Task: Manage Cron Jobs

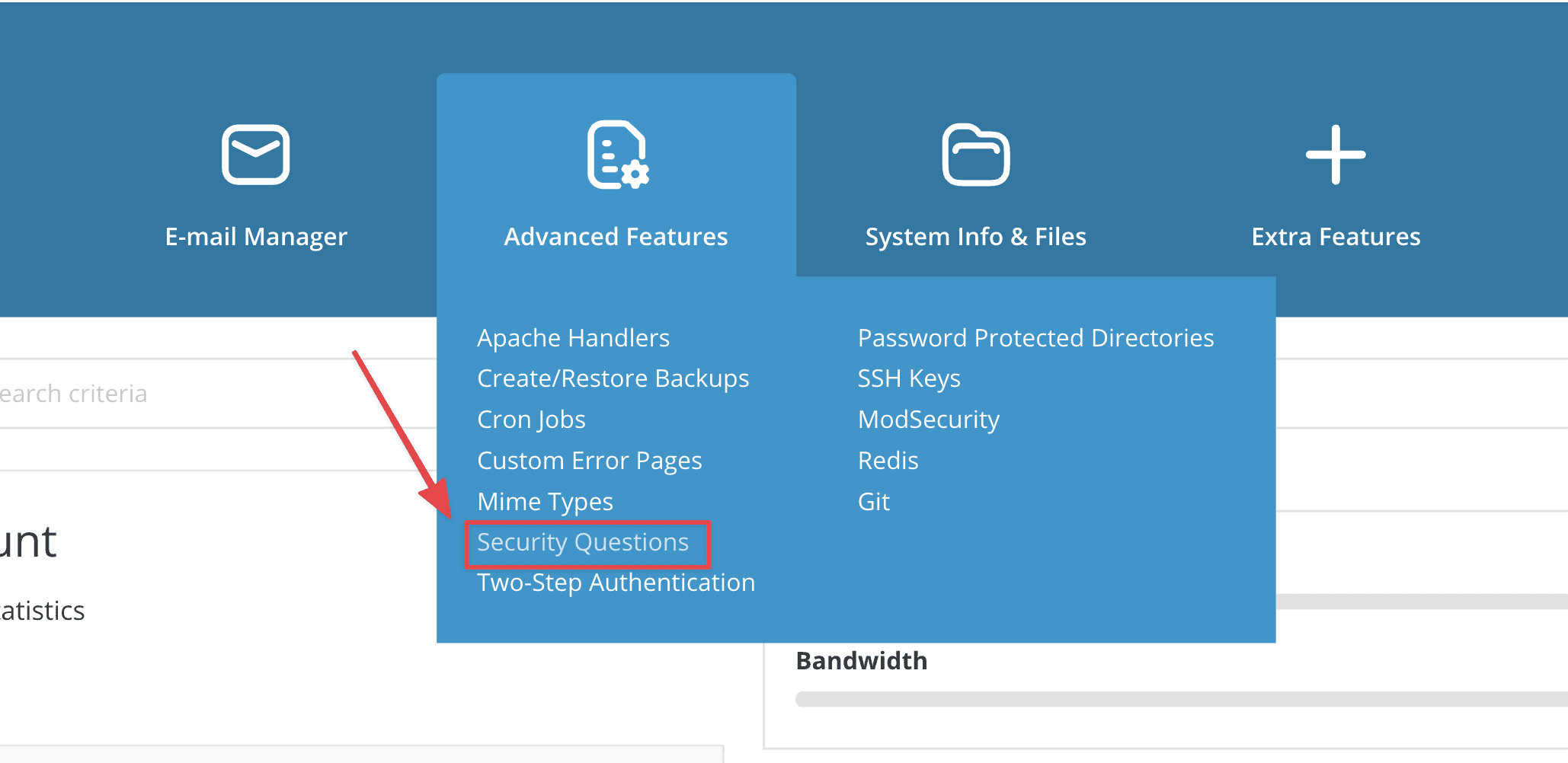Action: pos(531,419)
